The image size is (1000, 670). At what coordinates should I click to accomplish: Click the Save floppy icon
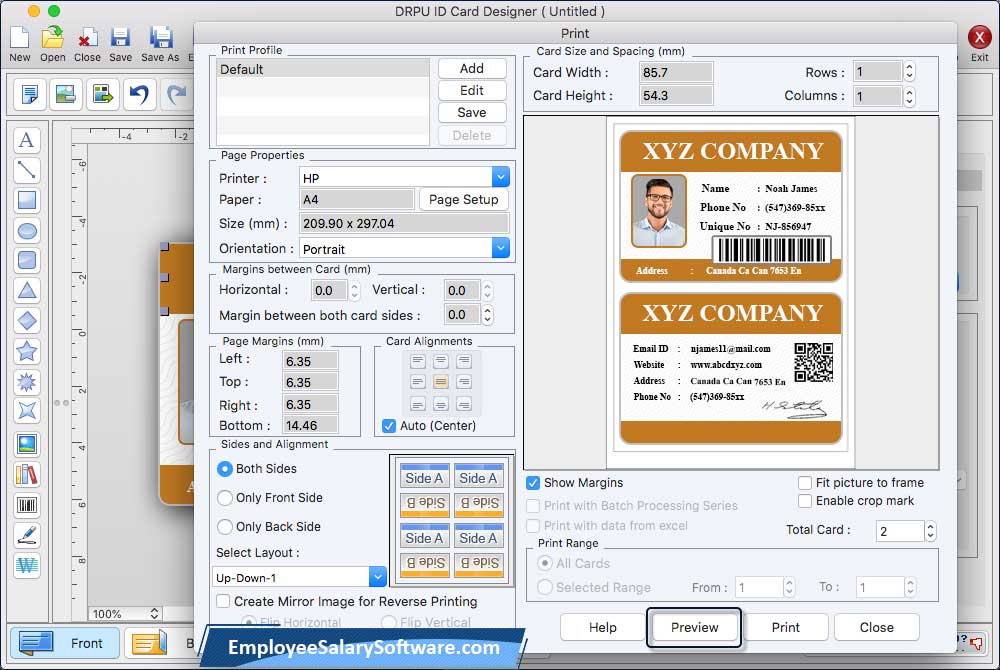click(120, 38)
